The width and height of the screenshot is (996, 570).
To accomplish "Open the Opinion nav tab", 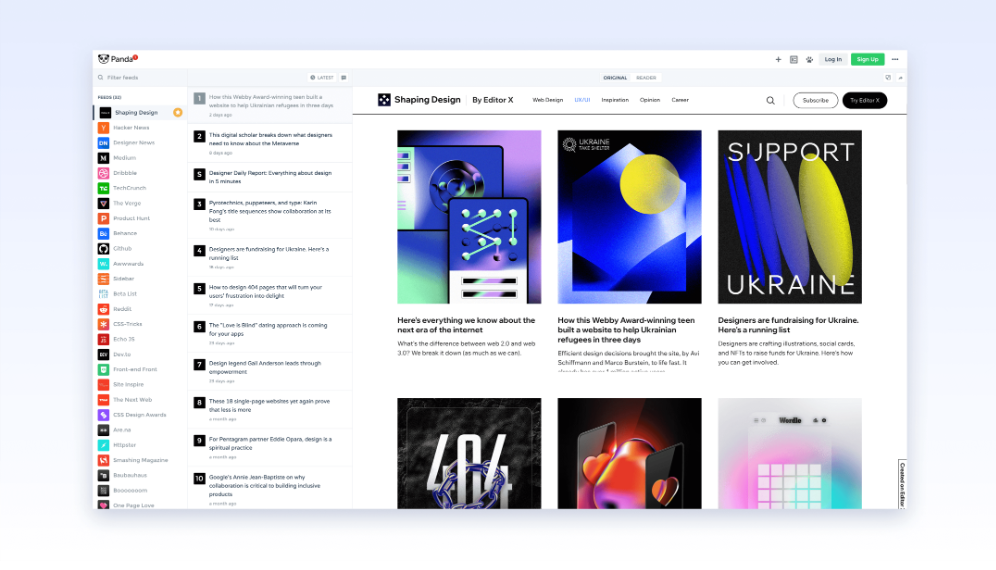I will [650, 100].
